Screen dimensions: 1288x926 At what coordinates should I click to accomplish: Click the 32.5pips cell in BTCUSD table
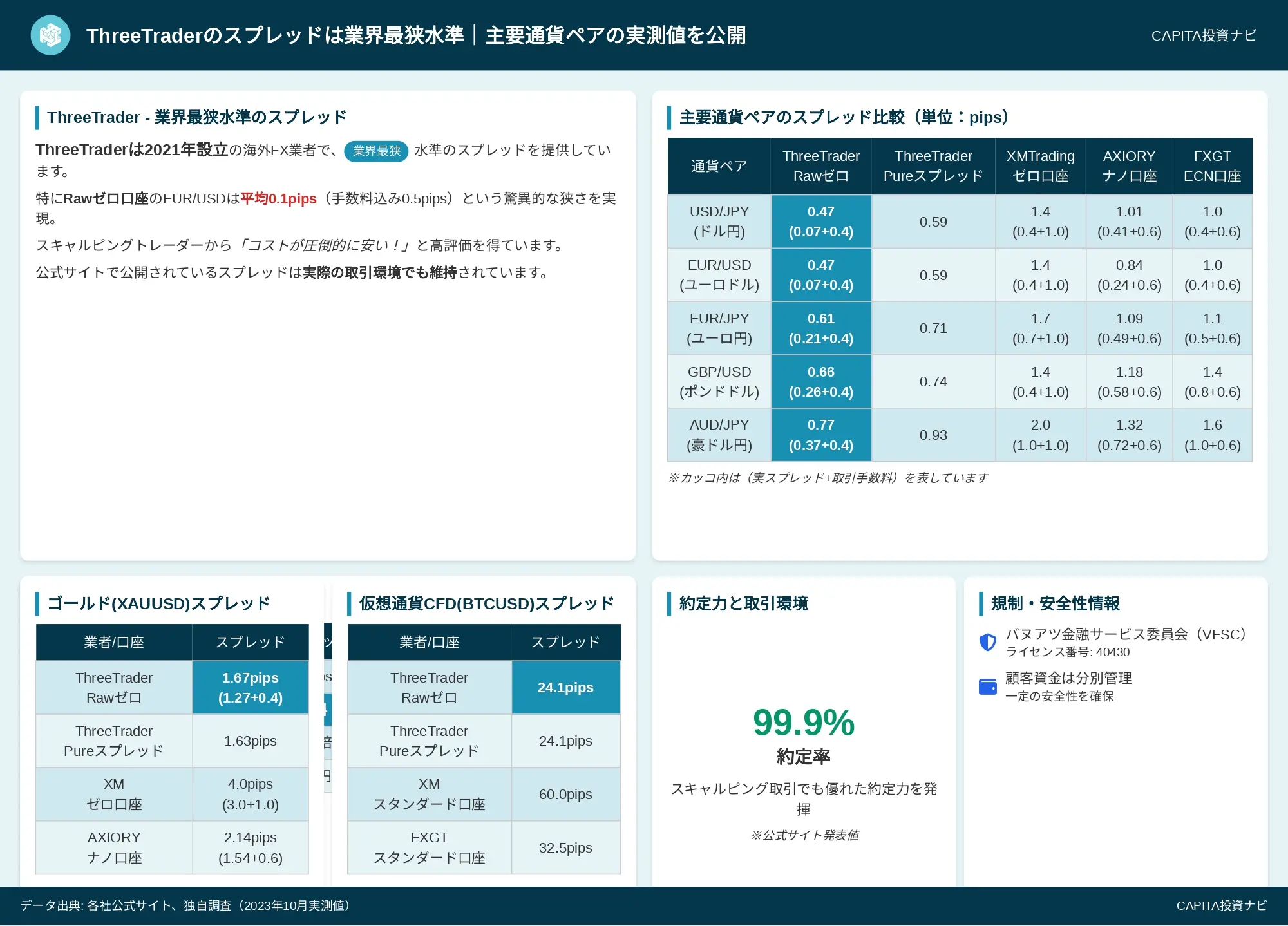pos(566,848)
